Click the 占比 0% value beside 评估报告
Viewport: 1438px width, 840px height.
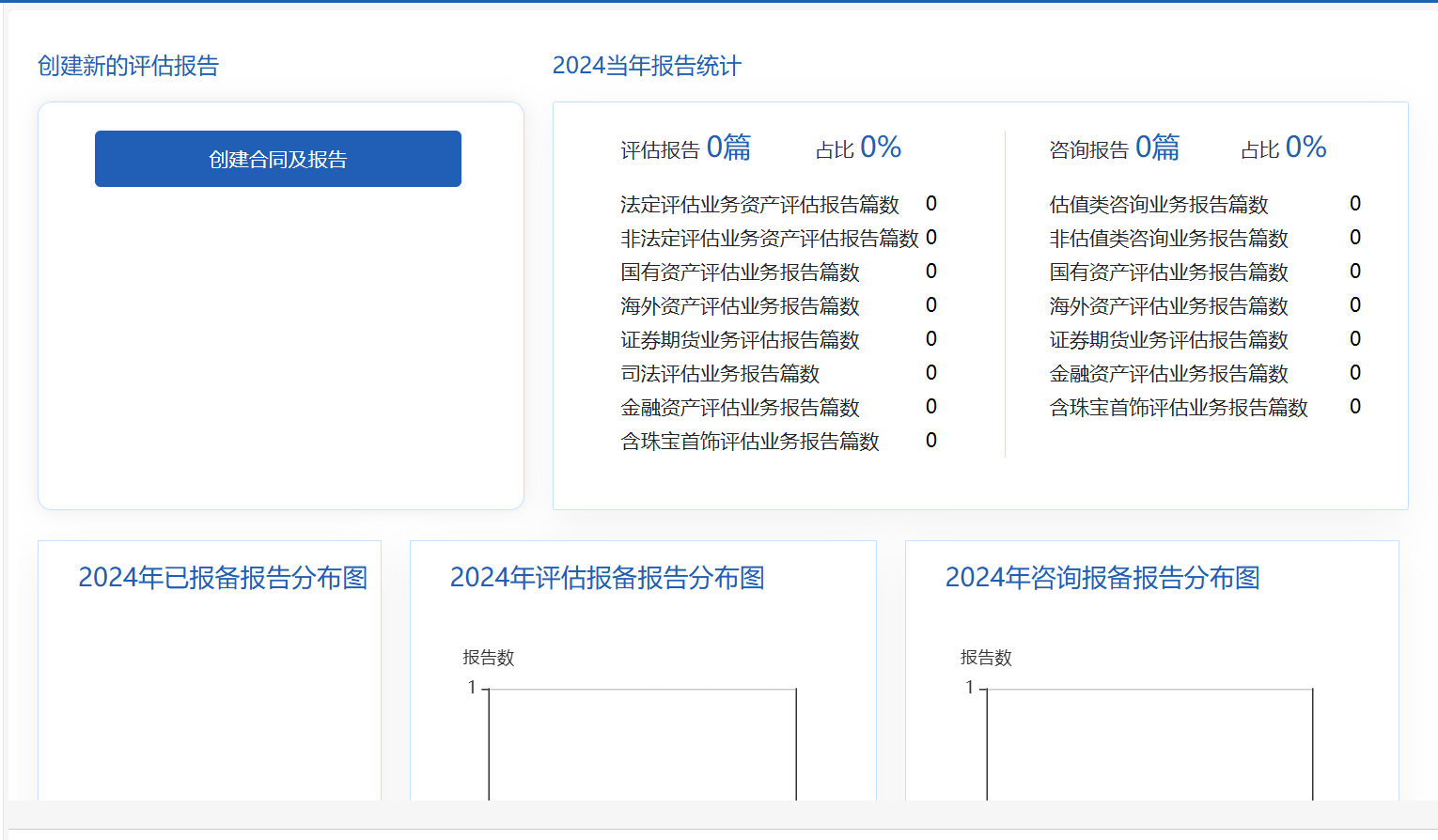tap(858, 148)
